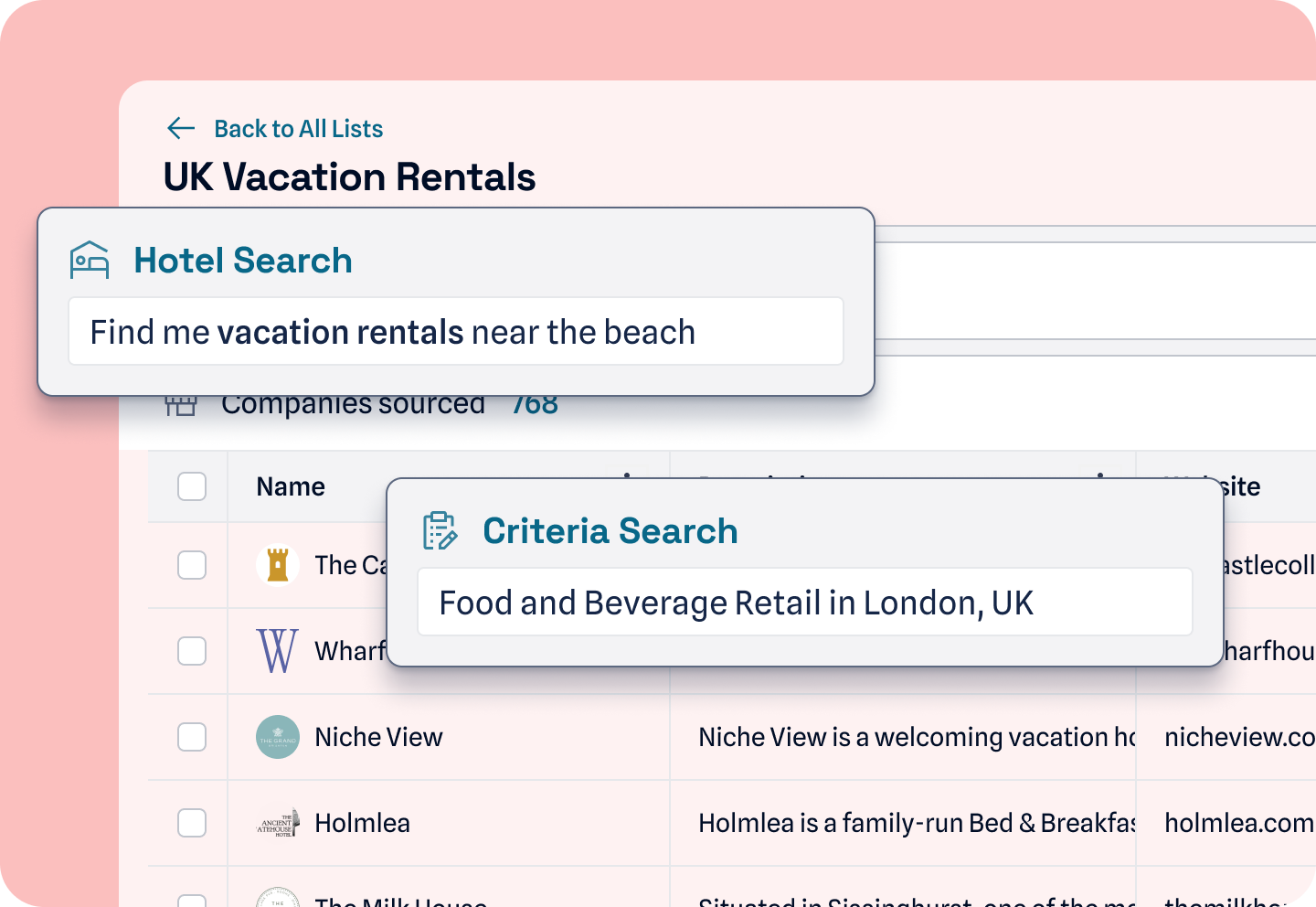Click the Niche View description cell
1316x907 pixels.
pos(916,737)
